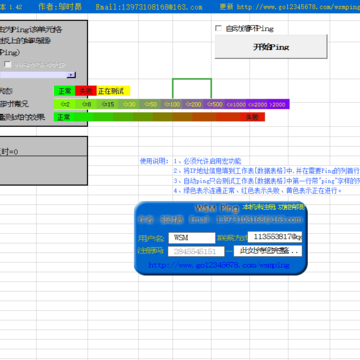Click the <=500 latency color cell

[x=214, y=104]
